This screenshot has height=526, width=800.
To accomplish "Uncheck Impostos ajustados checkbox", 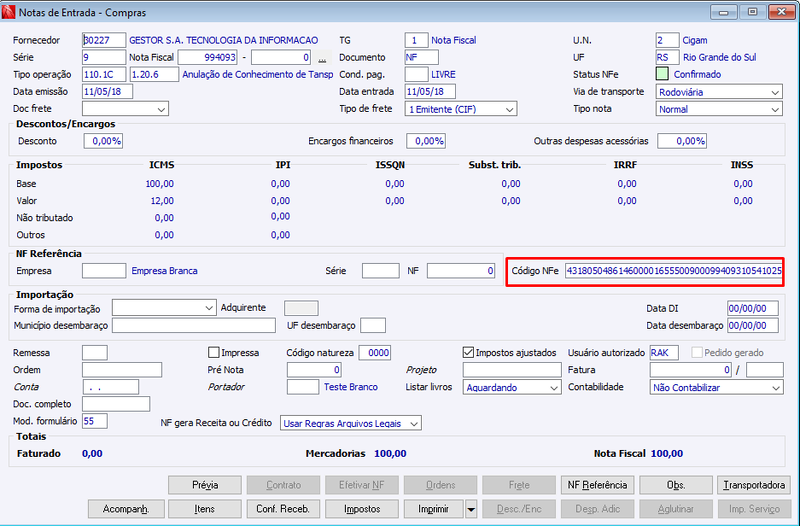I will pyautogui.click(x=468, y=353).
